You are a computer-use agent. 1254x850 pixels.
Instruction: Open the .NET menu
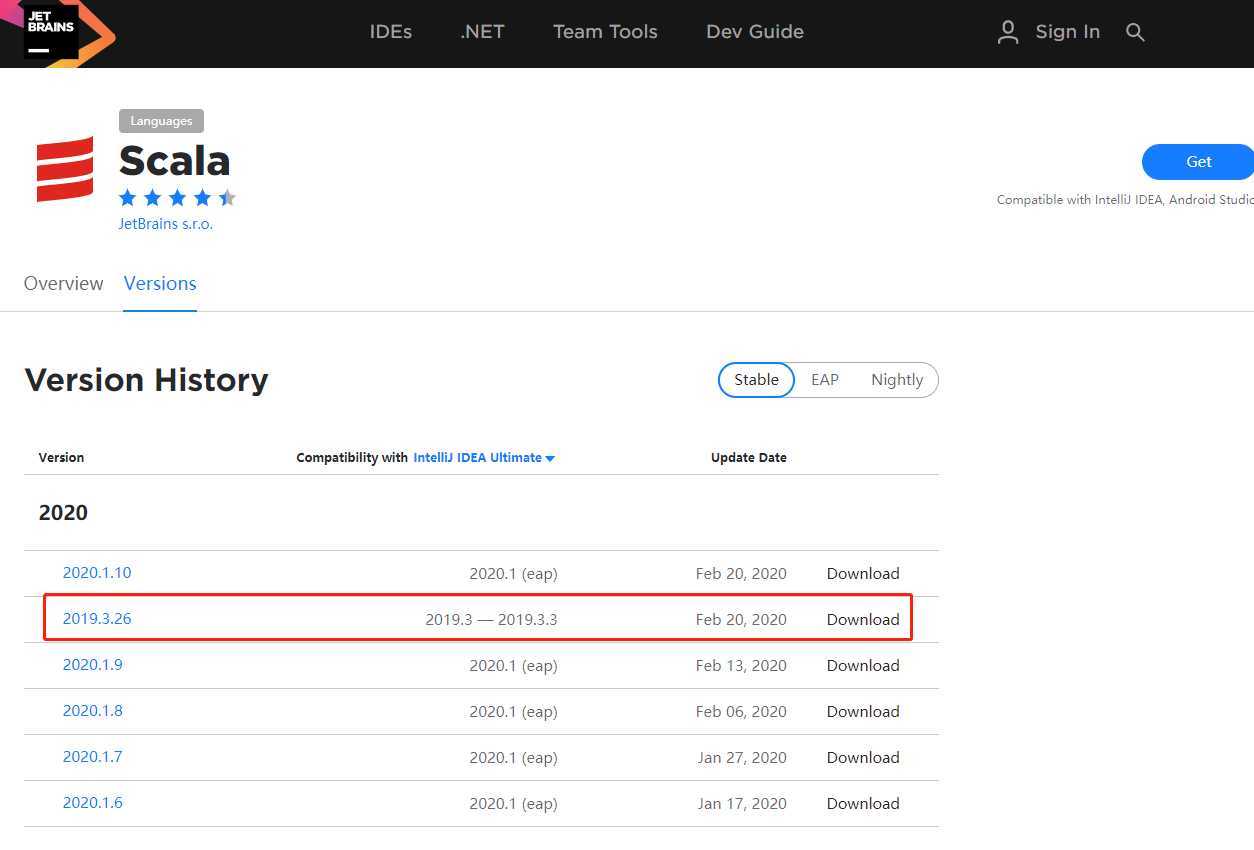[x=482, y=32]
